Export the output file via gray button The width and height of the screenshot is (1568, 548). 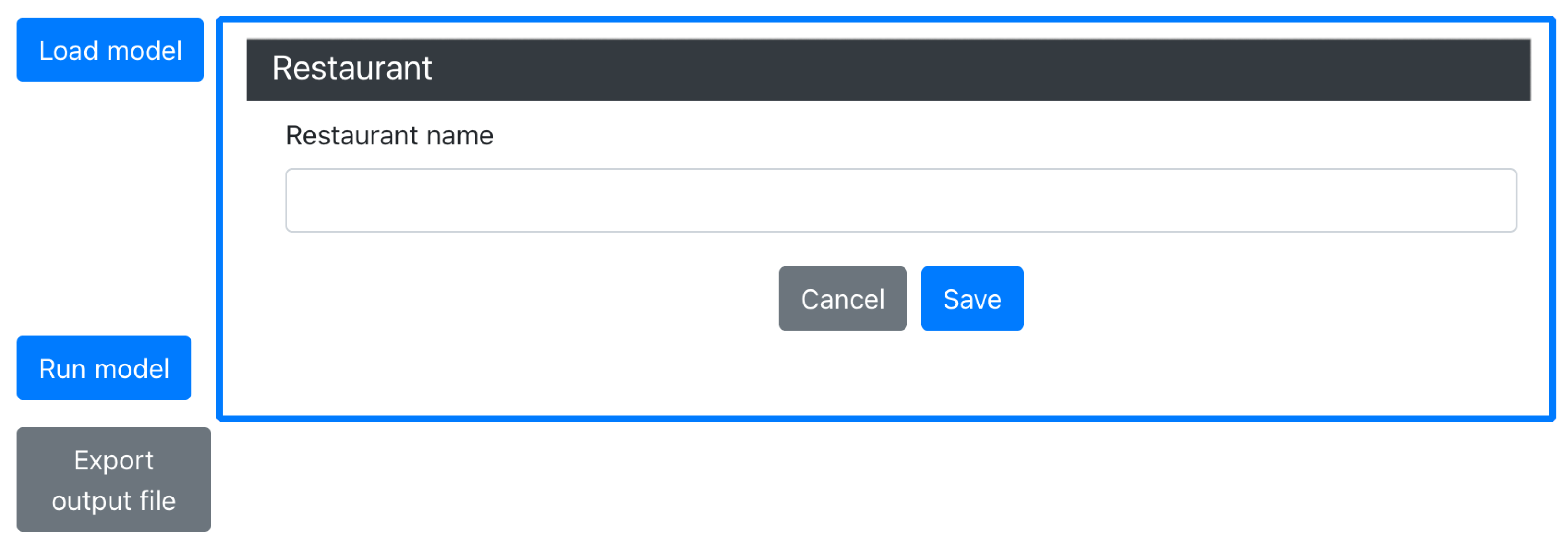click(x=114, y=480)
